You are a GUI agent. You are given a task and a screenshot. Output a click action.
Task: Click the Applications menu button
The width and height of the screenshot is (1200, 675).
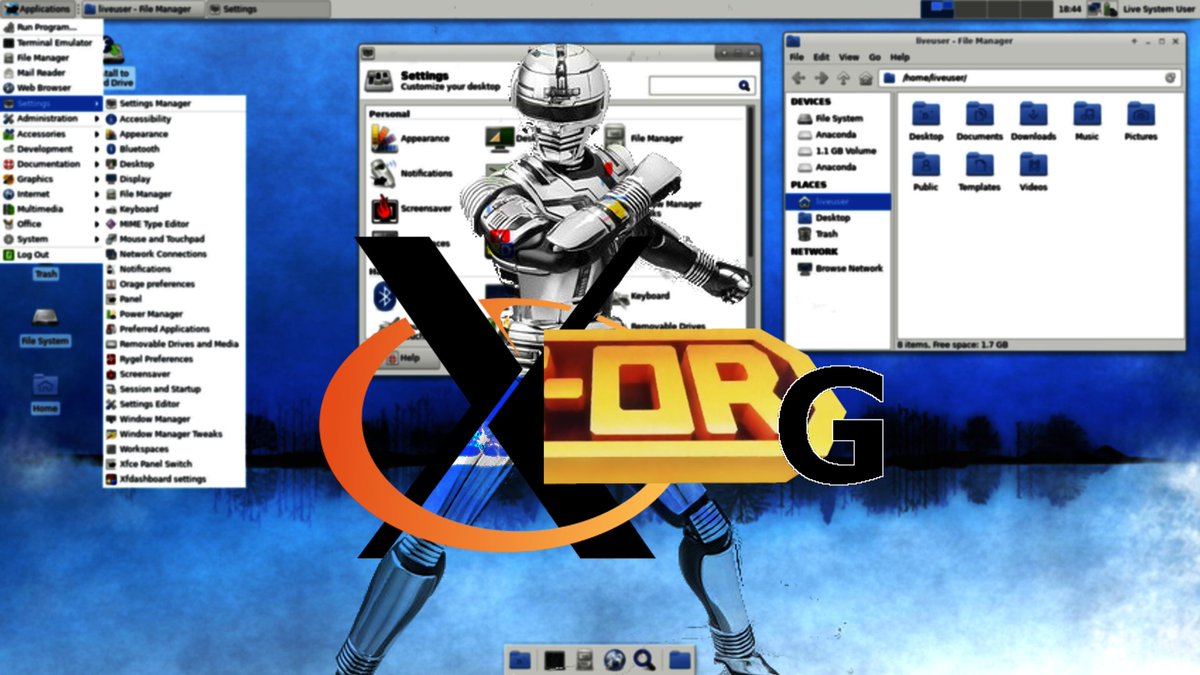pyautogui.click(x=38, y=9)
